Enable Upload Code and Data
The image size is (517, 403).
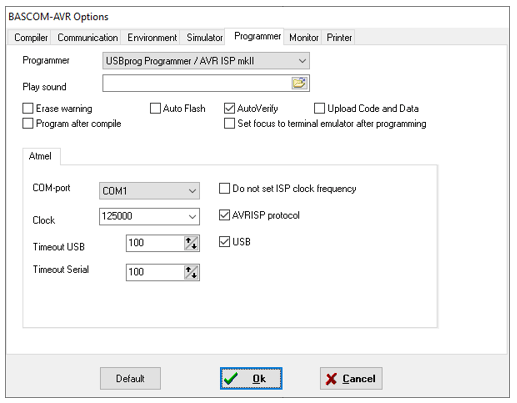319,108
